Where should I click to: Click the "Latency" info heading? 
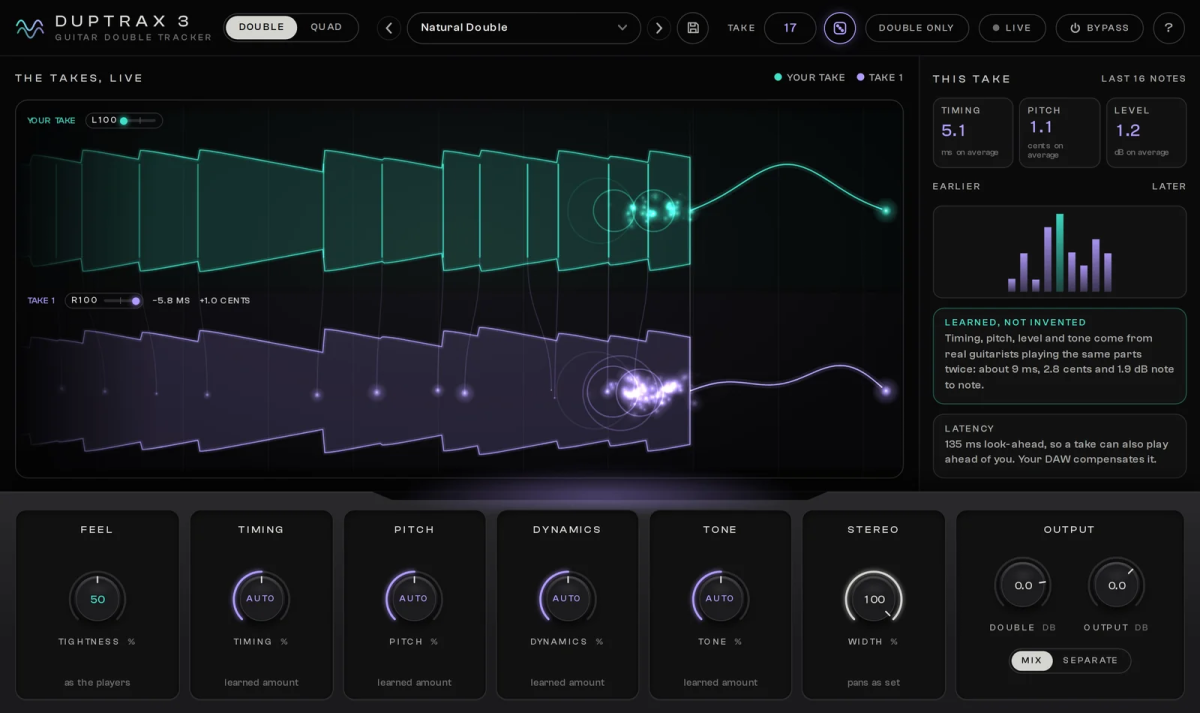point(970,429)
